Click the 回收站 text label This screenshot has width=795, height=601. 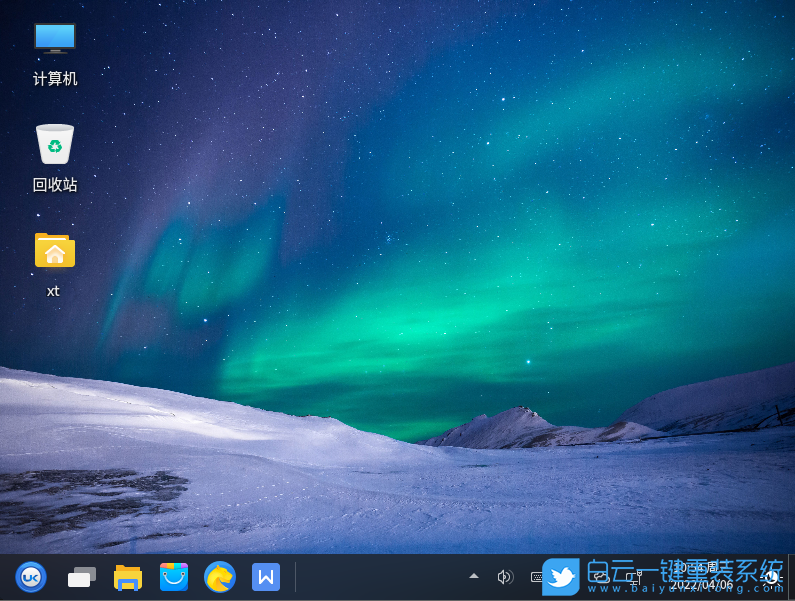(x=55, y=185)
